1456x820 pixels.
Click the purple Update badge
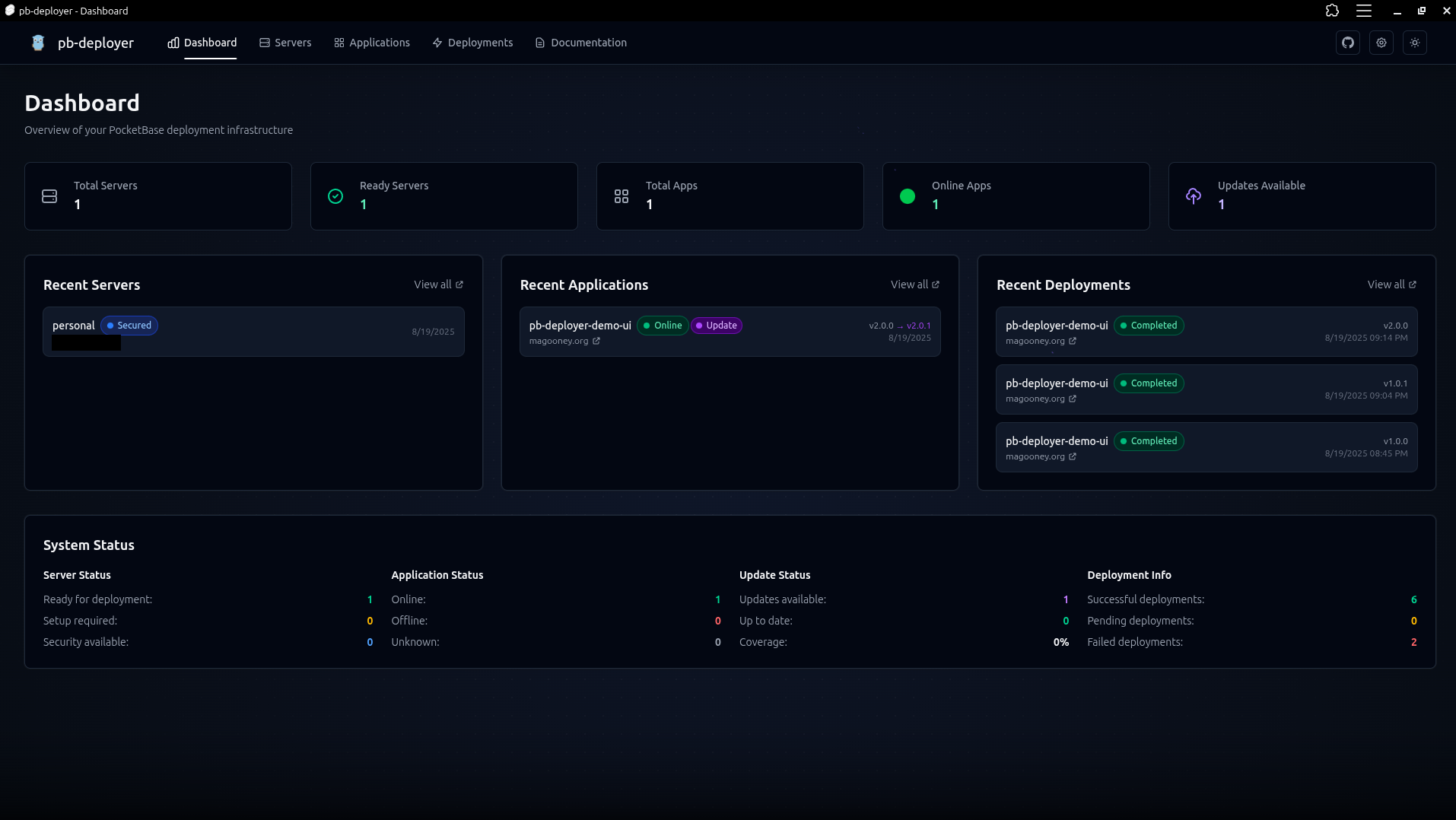[x=717, y=326]
